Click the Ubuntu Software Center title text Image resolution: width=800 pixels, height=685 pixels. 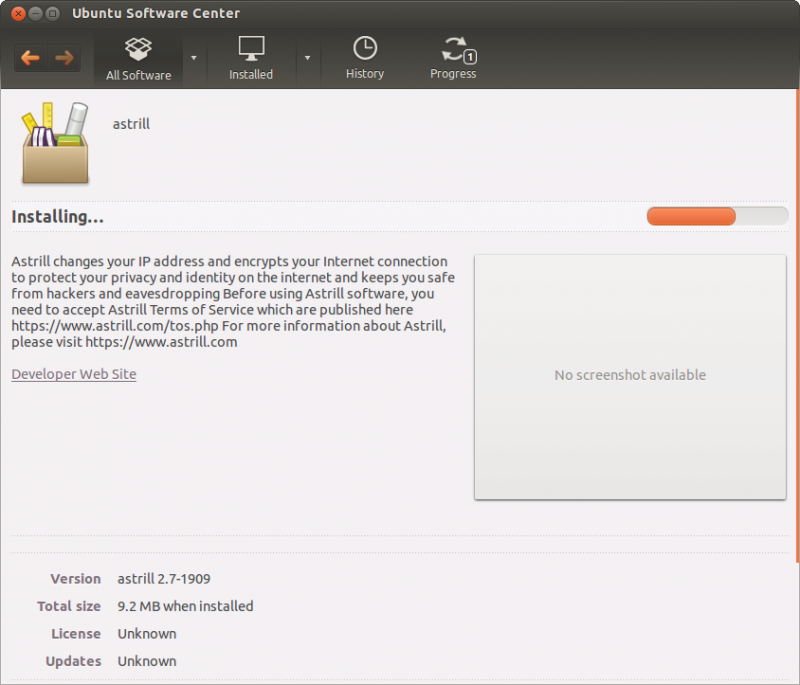pos(156,13)
